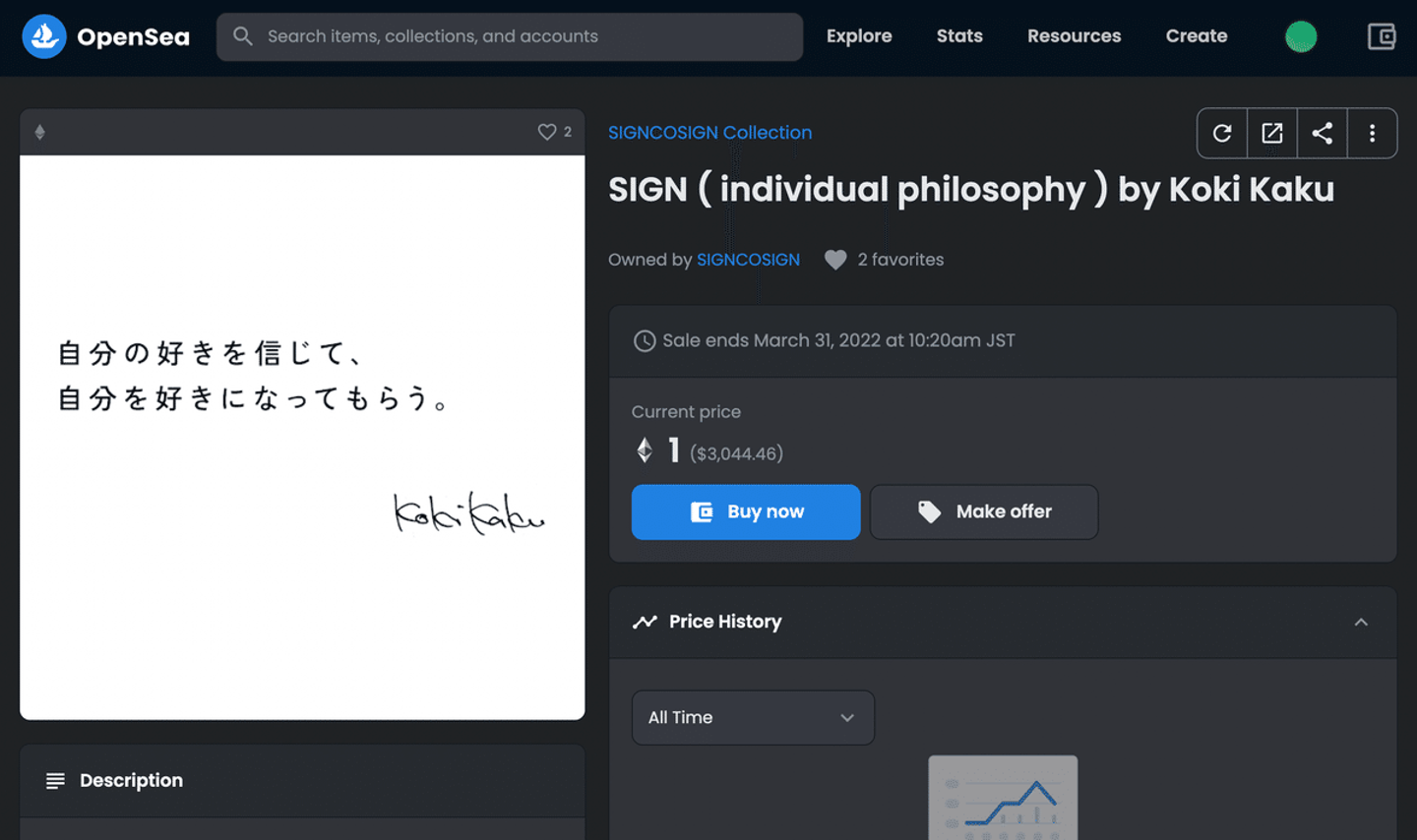Open the wallet icon in header

1382,36
